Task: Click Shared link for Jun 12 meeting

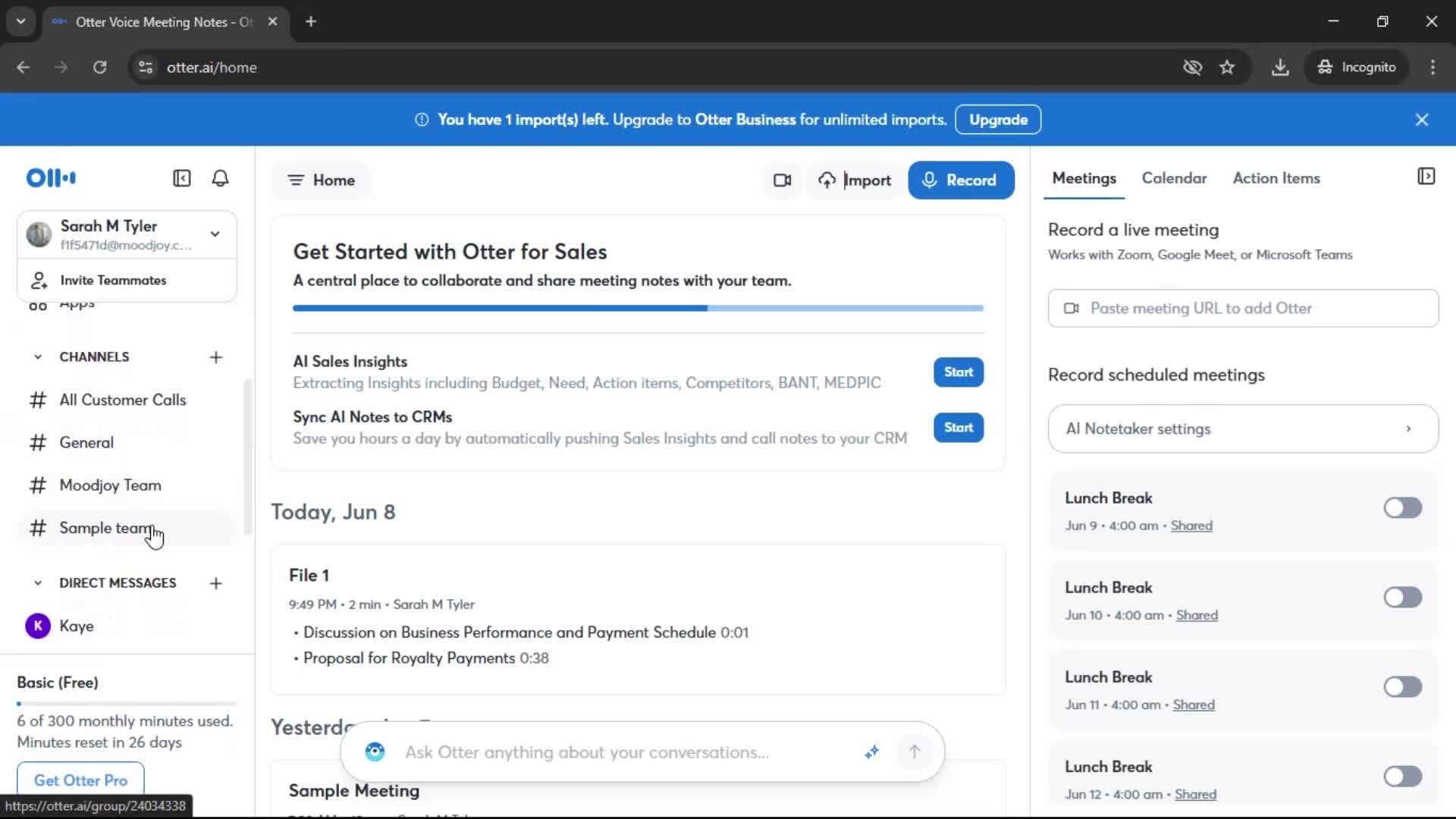Action: [x=1195, y=794]
